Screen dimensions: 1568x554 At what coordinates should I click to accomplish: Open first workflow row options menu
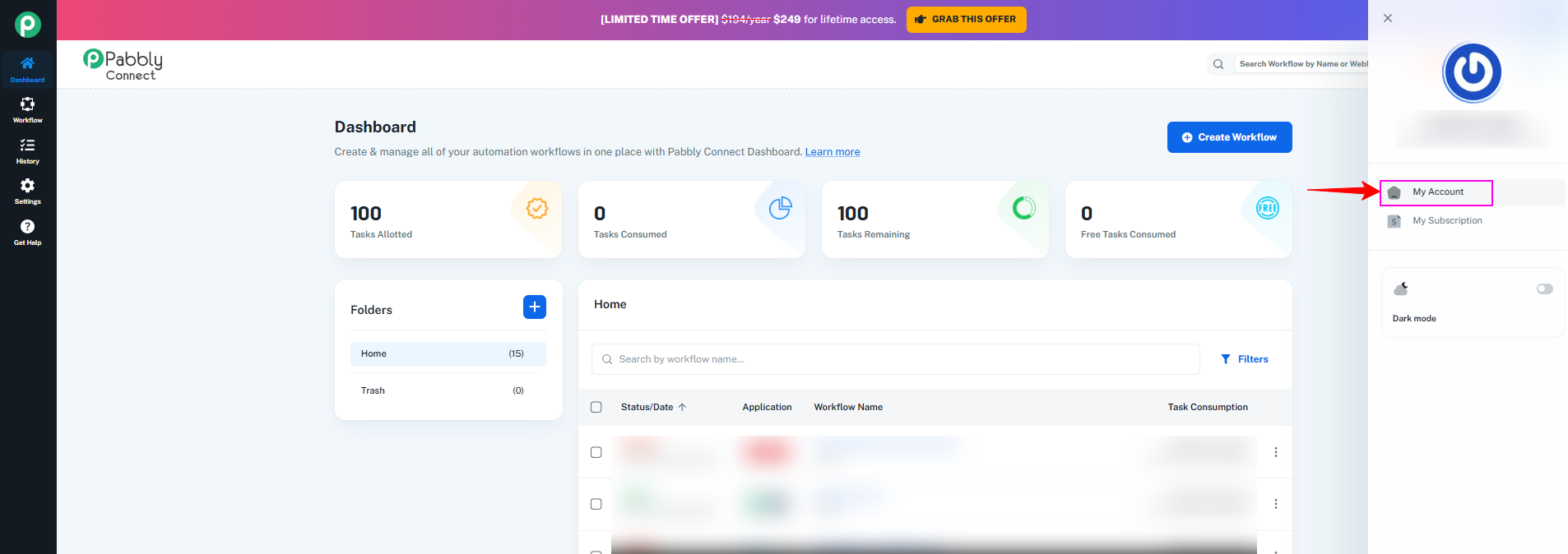1276,452
